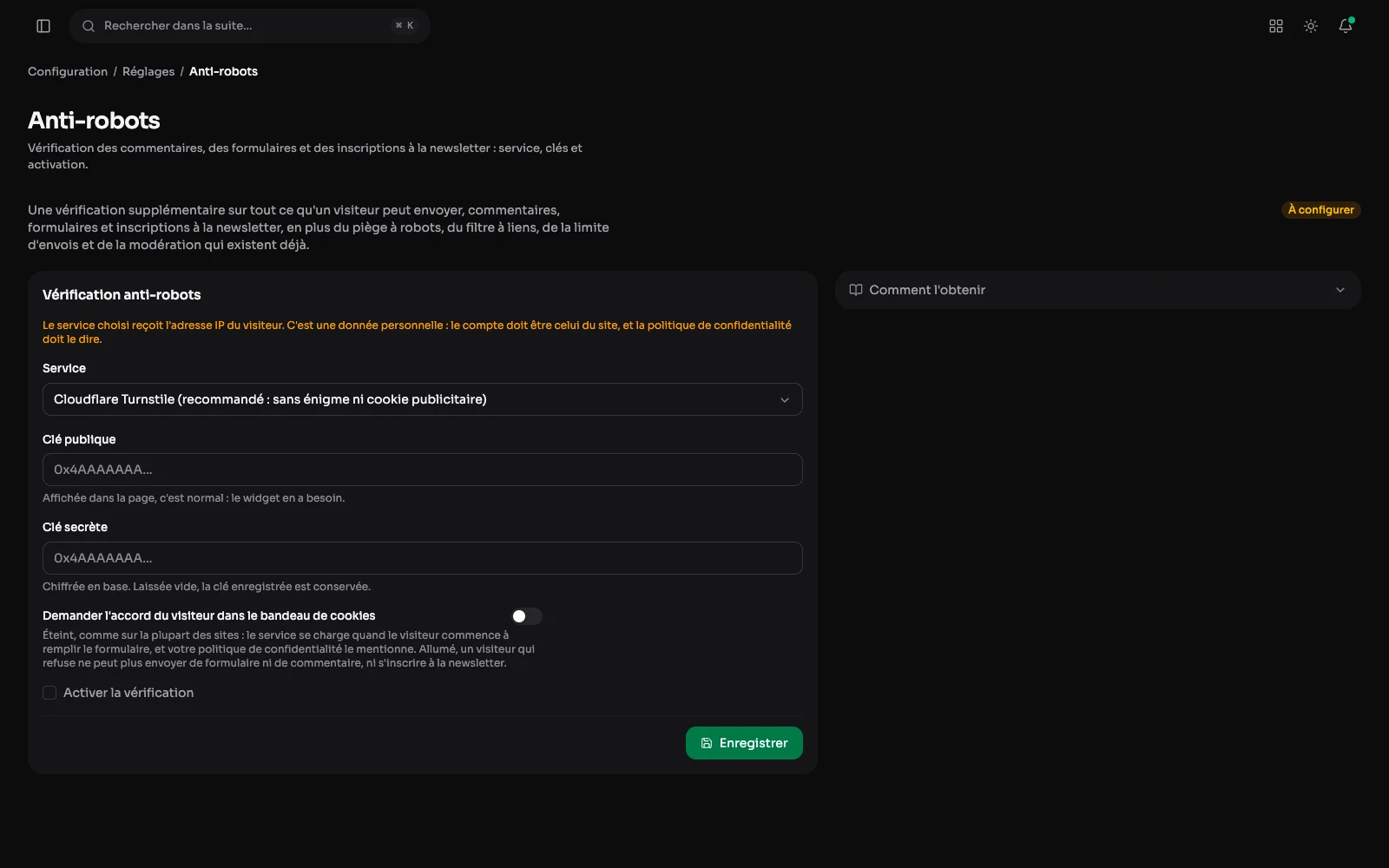Click the Clé publique label
The height and width of the screenshot is (868, 1389).
[x=79, y=439]
